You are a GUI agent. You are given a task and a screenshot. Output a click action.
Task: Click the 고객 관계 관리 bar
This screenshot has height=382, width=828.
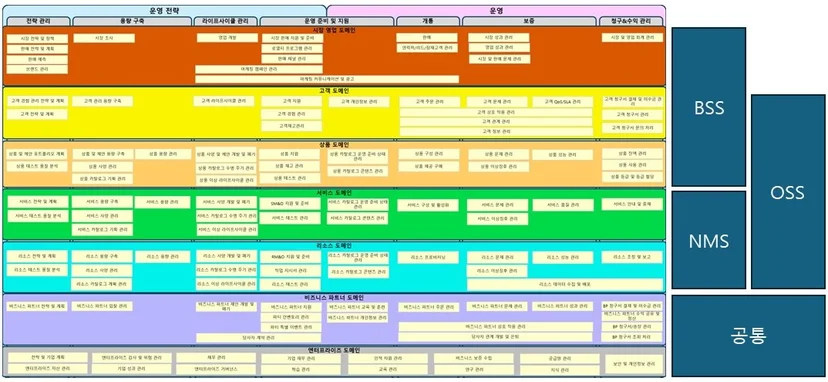[496, 122]
